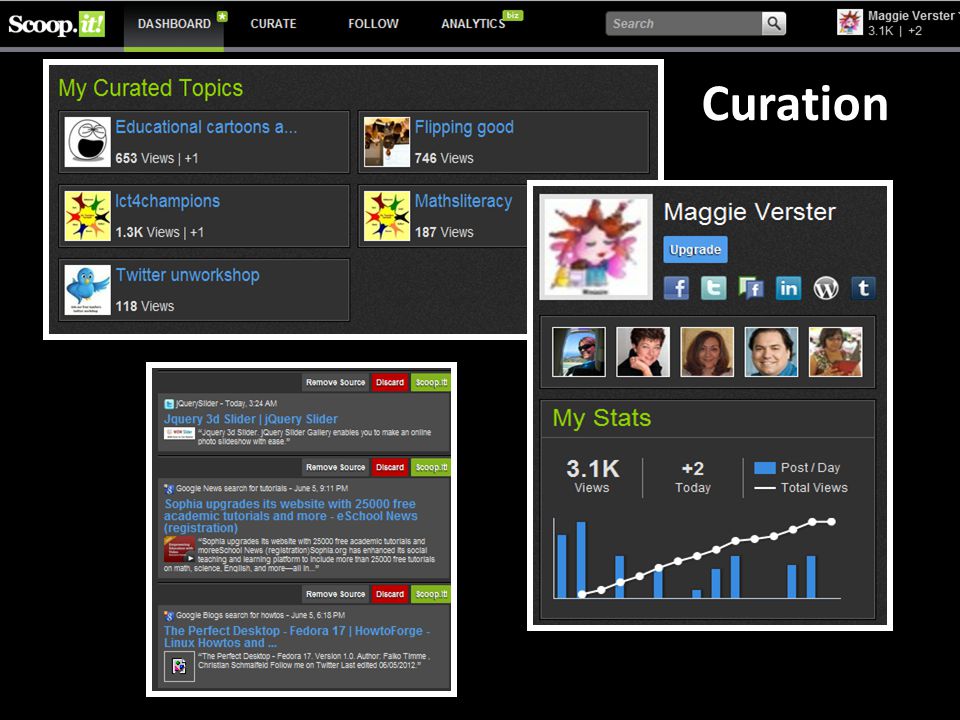The height and width of the screenshot is (720, 960).
Task: Click the Upgrade button
Action: click(696, 249)
